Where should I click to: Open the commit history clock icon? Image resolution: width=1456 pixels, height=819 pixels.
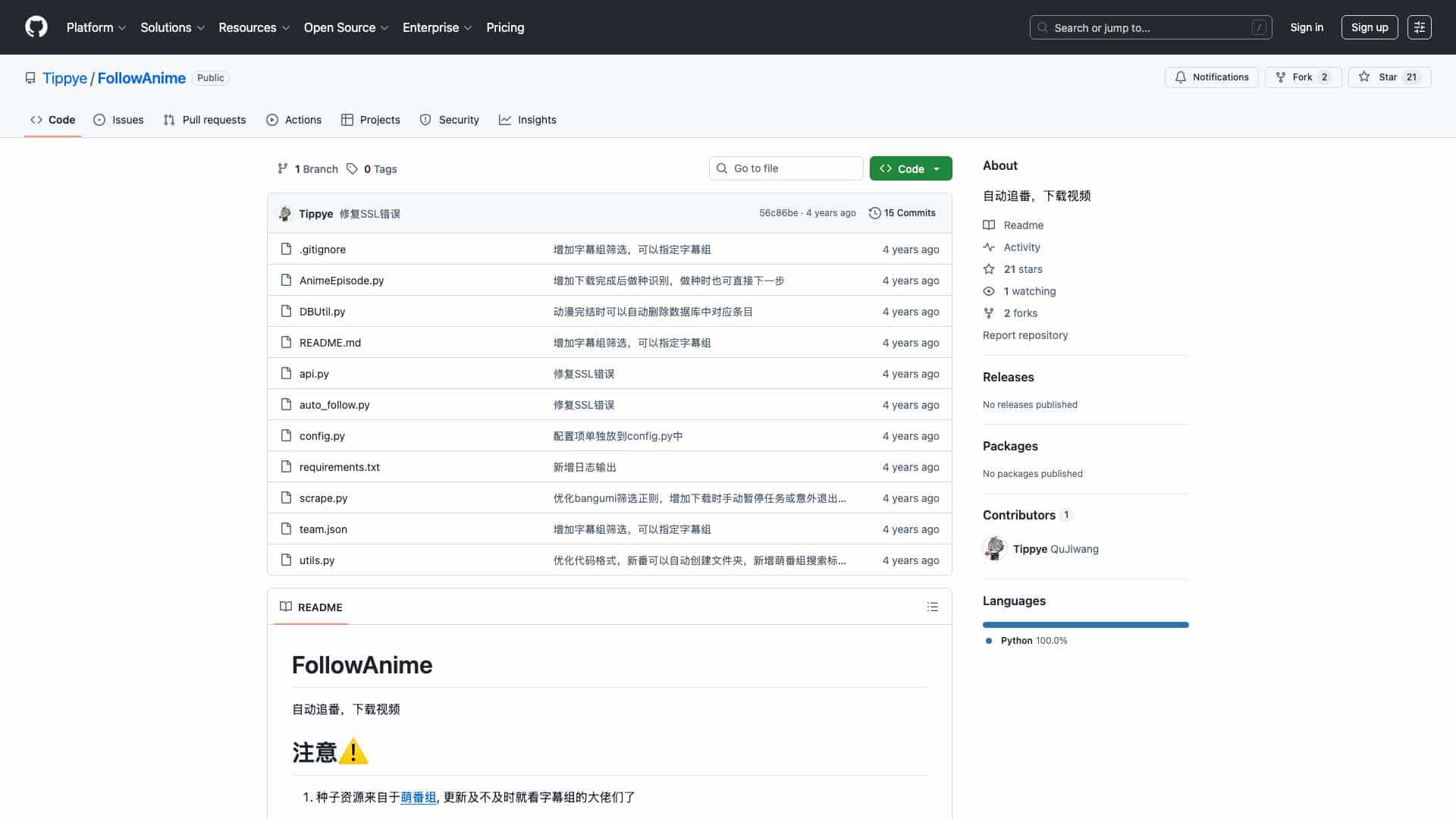coord(874,213)
